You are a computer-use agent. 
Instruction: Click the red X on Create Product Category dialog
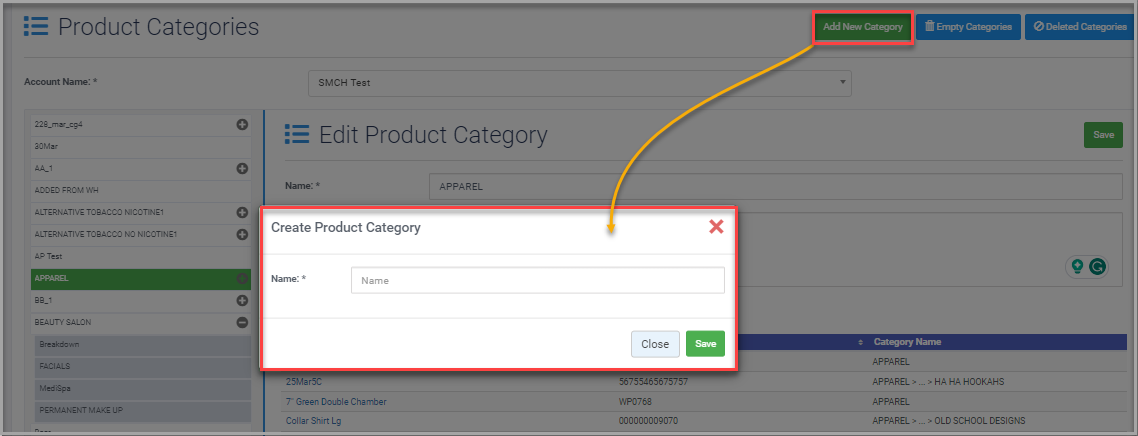click(x=716, y=227)
